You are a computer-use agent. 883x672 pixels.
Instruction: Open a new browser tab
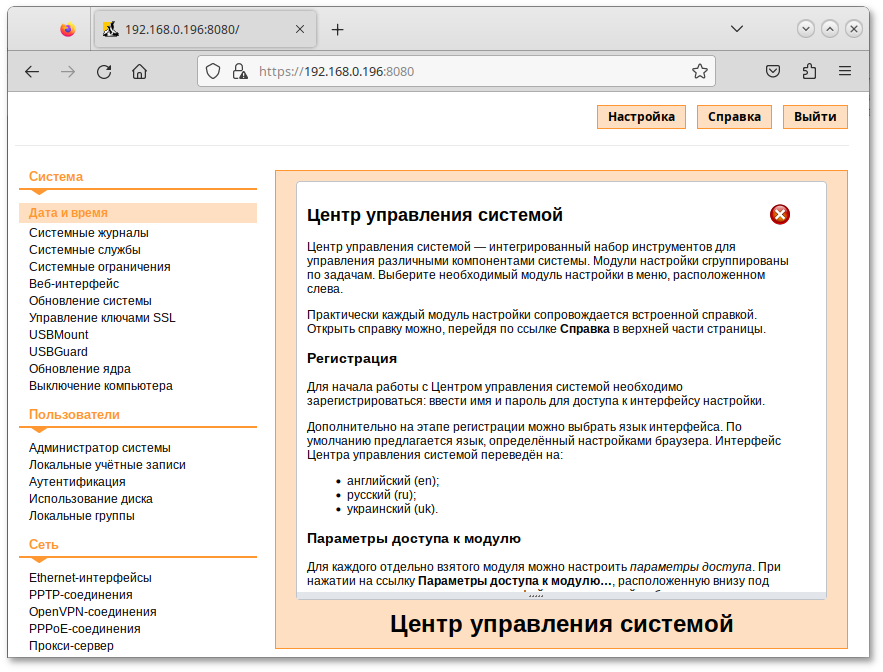coord(337,29)
